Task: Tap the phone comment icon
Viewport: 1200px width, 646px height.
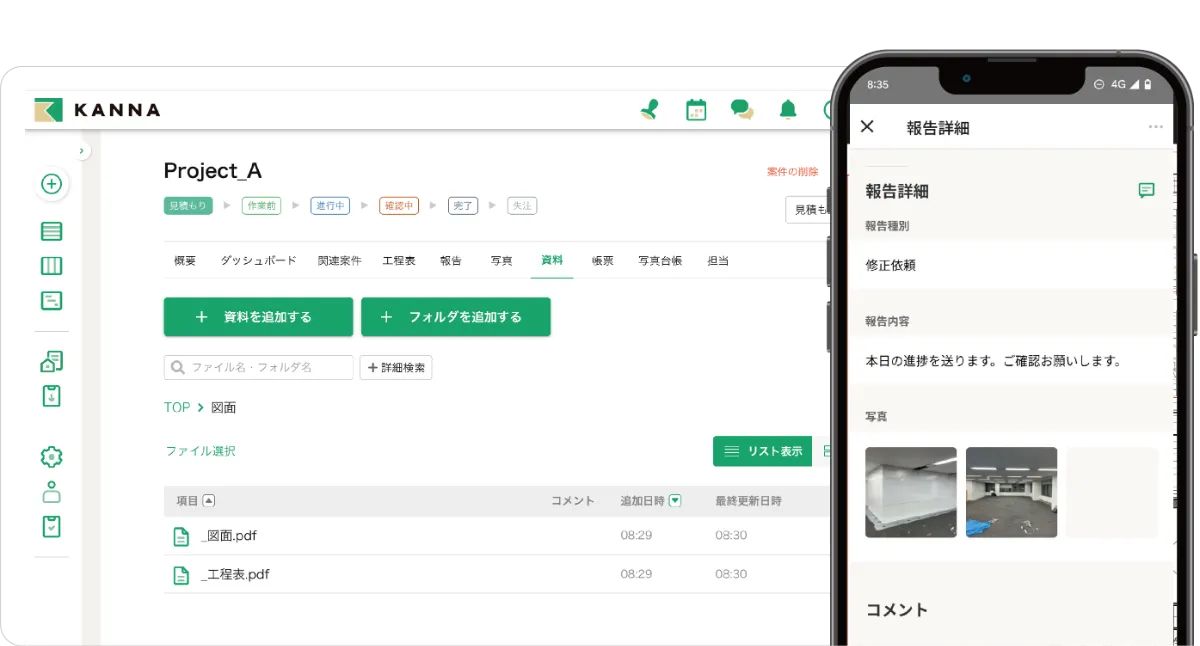Action: (x=1146, y=190)
